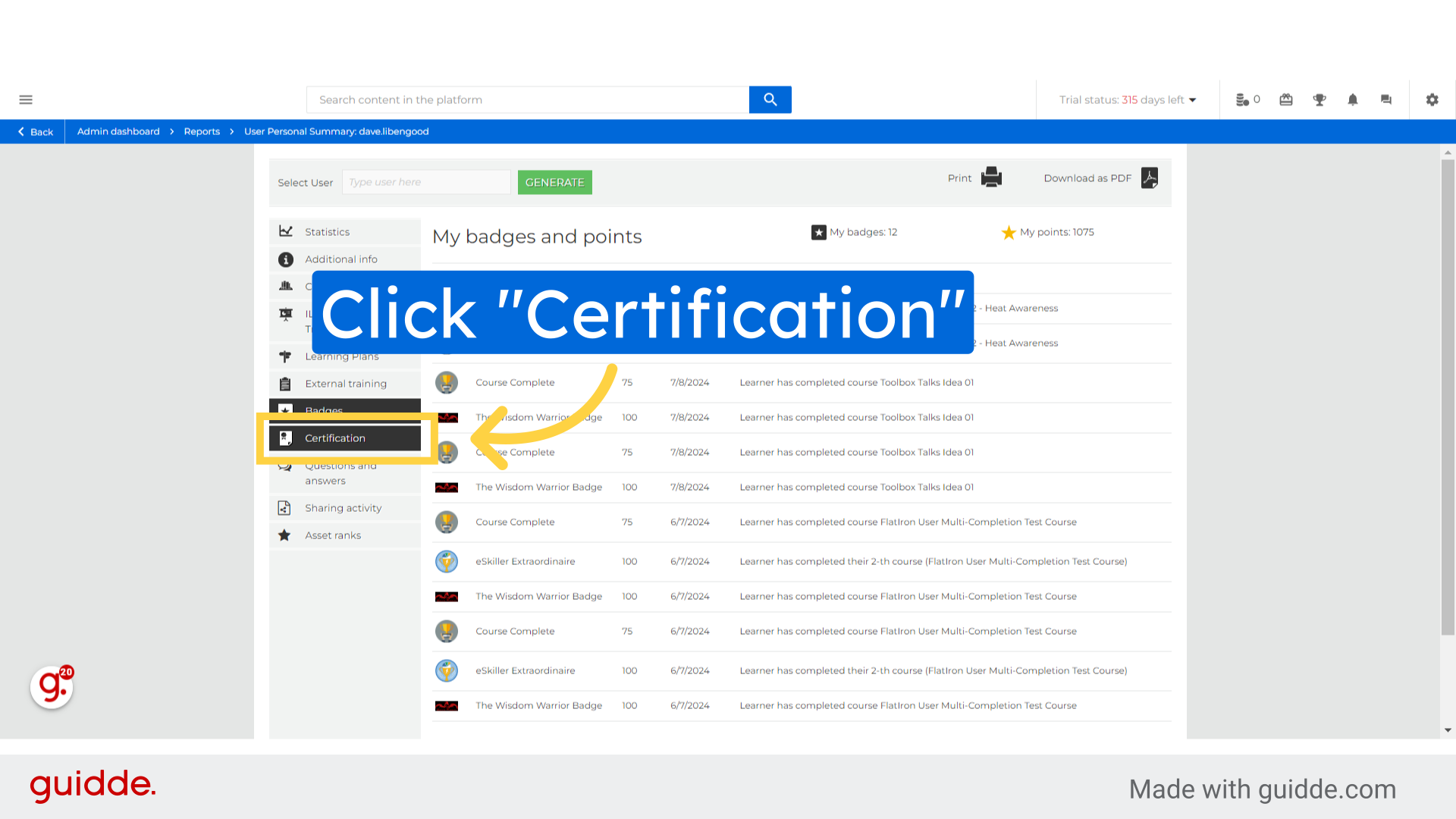Select the External training clipboard icon
1456x819 pixels.
[x=286, y=383]
